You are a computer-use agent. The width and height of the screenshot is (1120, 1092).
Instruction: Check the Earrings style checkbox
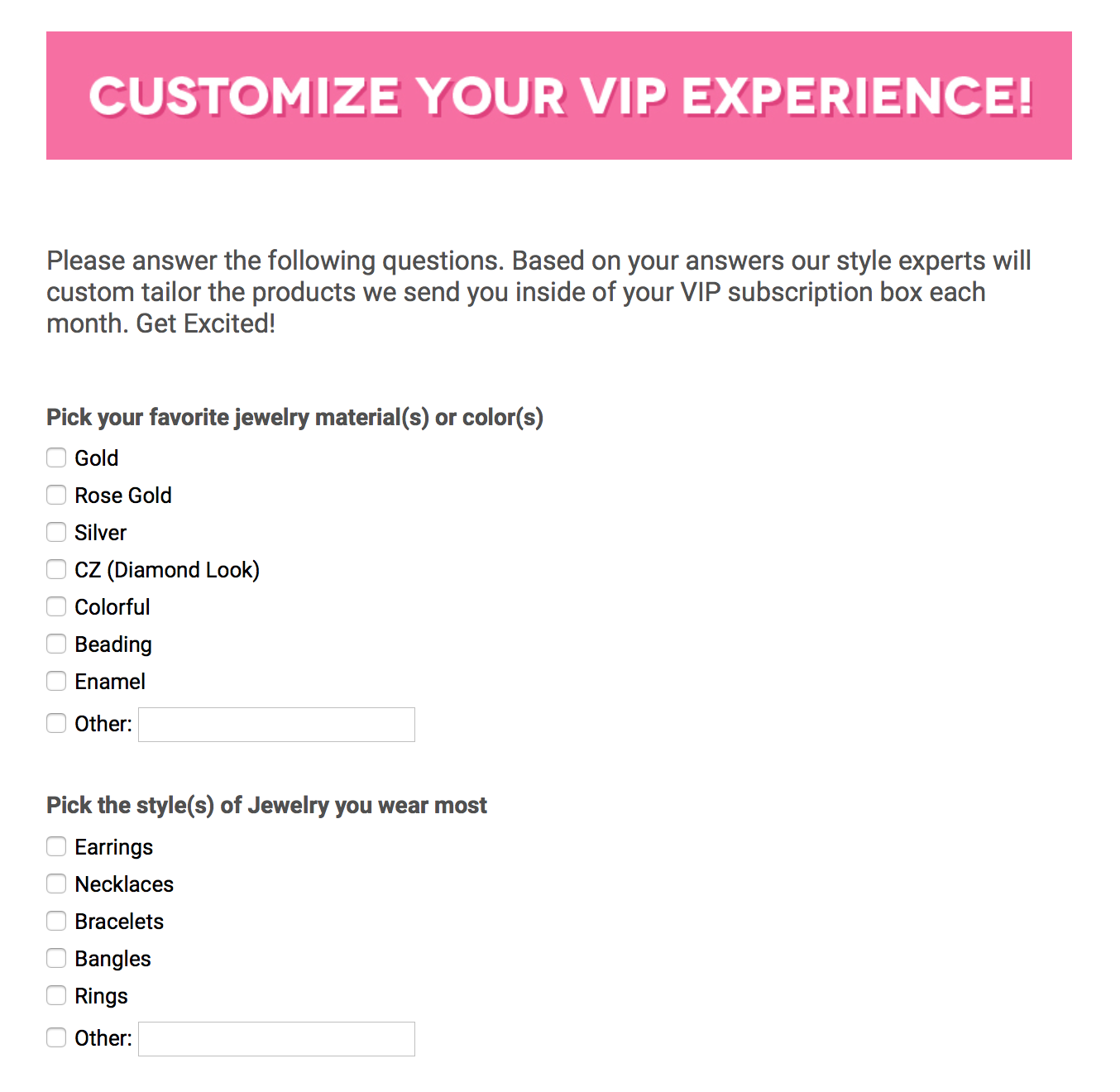tap(56, 846)
